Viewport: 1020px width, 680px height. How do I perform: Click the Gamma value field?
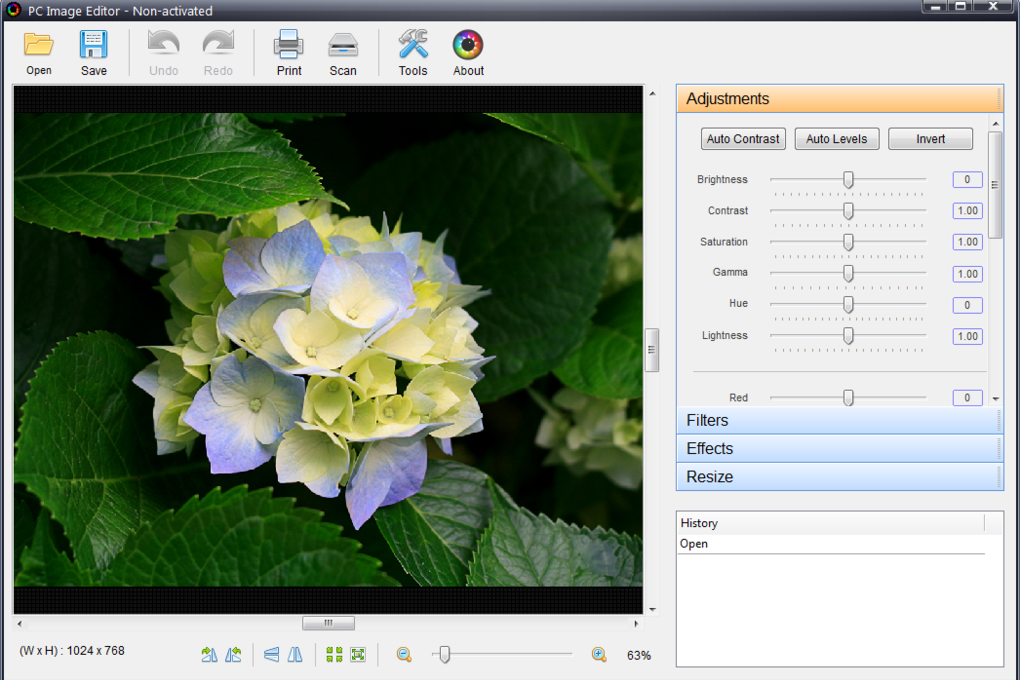pos(967,274)
